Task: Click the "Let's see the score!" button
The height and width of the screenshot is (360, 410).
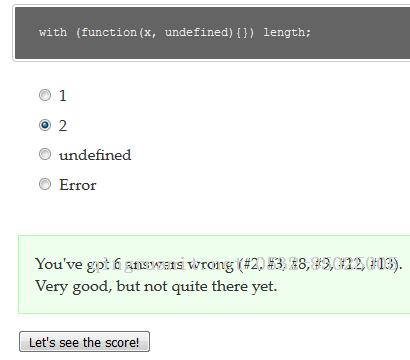Action: coord(84,342)
